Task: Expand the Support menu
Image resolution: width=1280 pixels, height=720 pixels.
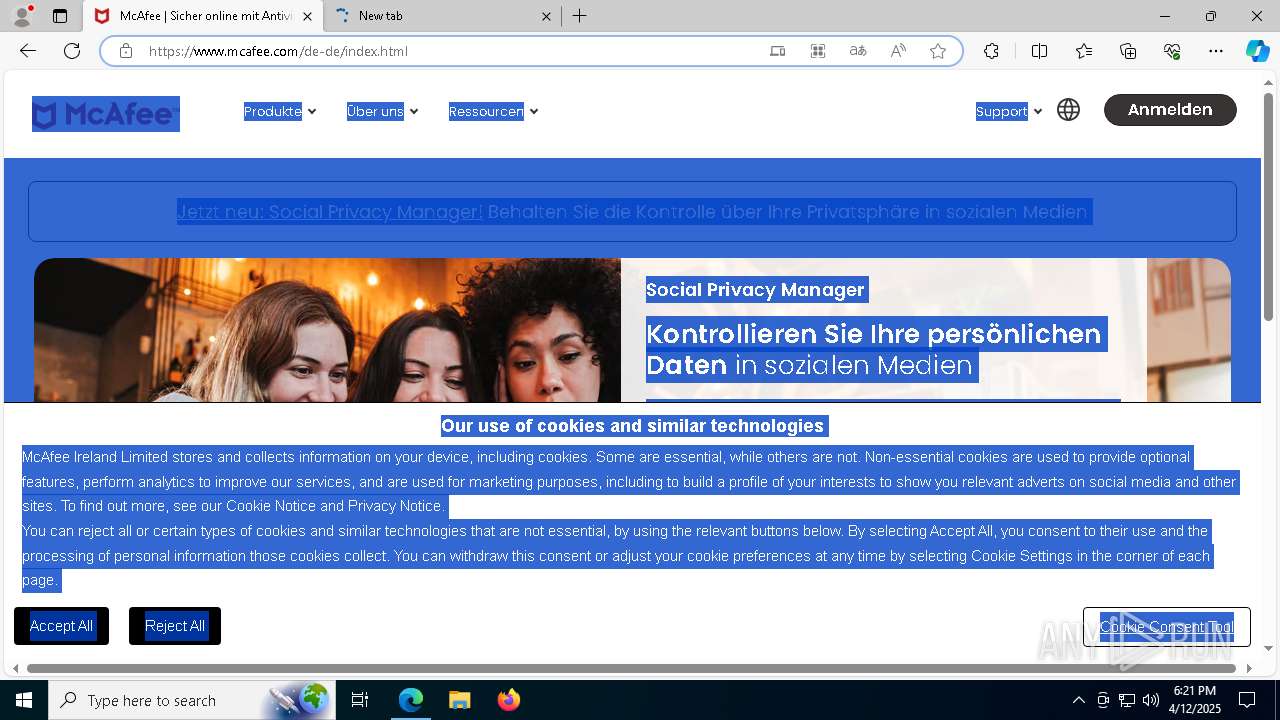Action: coord(1009,111)
